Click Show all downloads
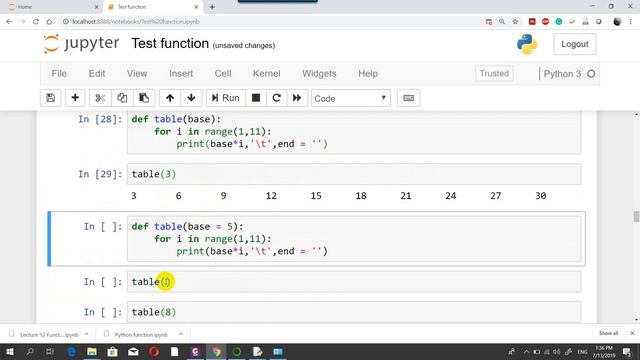 (x=609, y=333)
